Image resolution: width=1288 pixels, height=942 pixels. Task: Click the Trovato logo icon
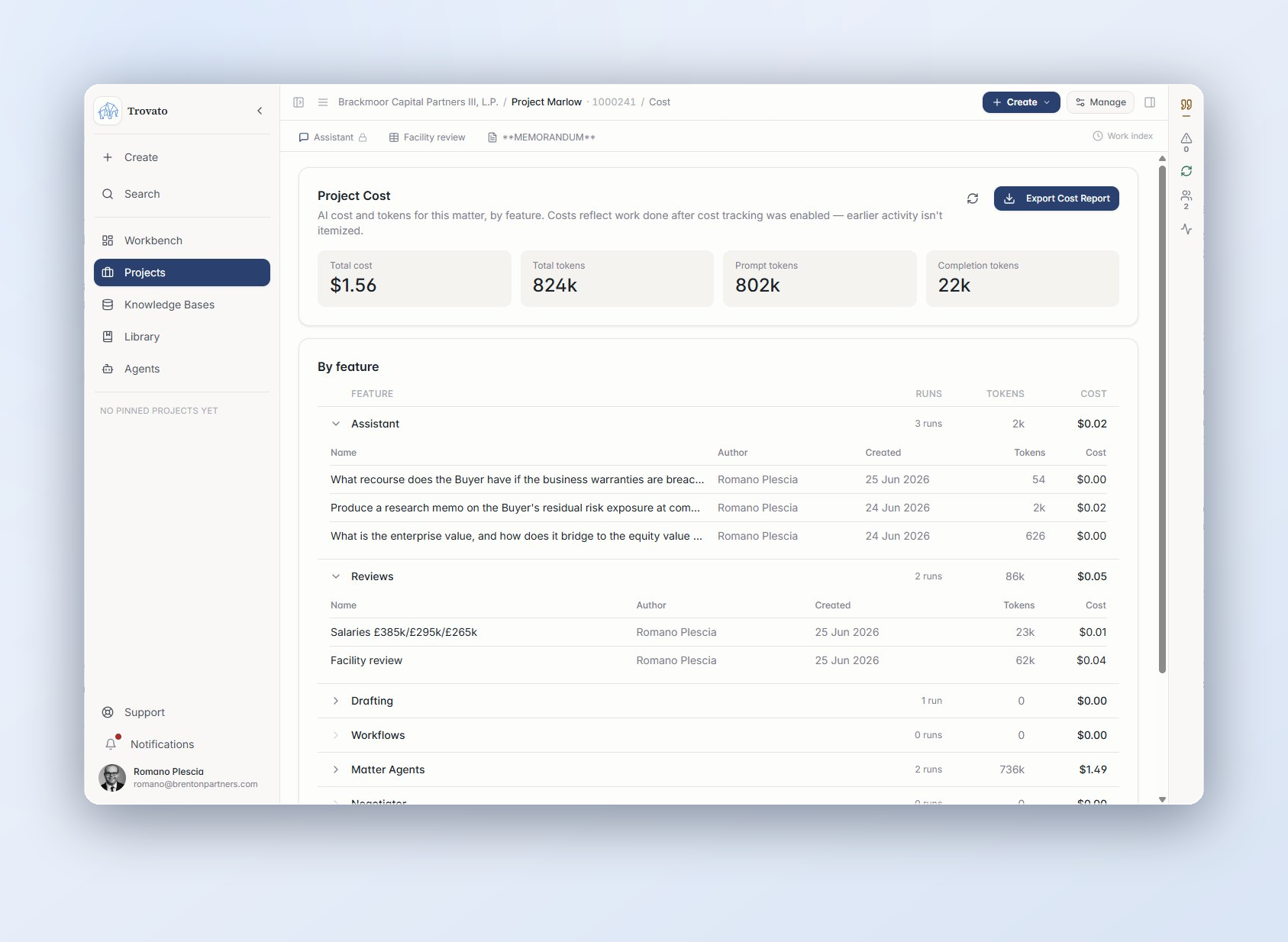[108, 111]
